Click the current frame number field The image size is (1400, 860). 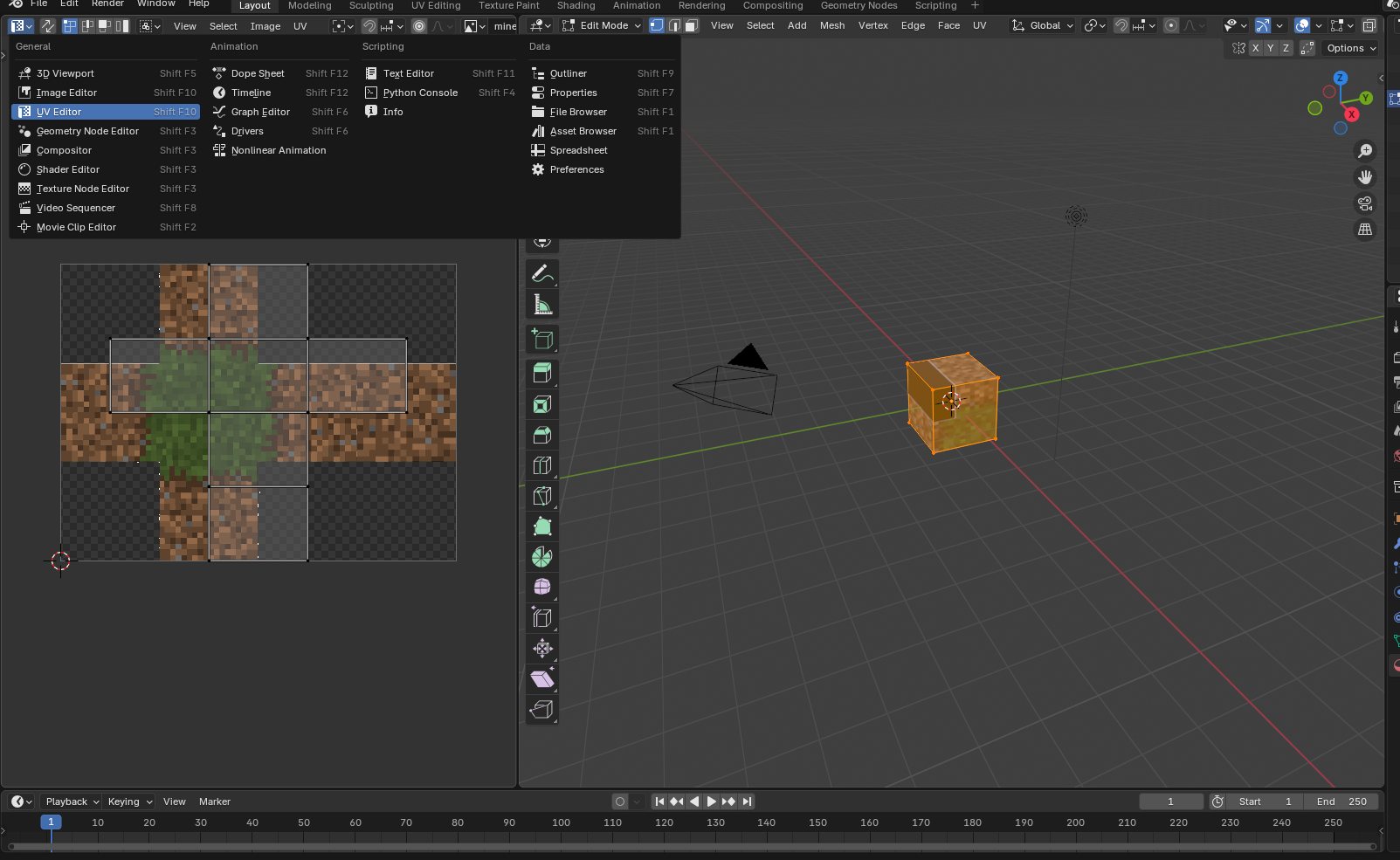[x=1171, y=802]
